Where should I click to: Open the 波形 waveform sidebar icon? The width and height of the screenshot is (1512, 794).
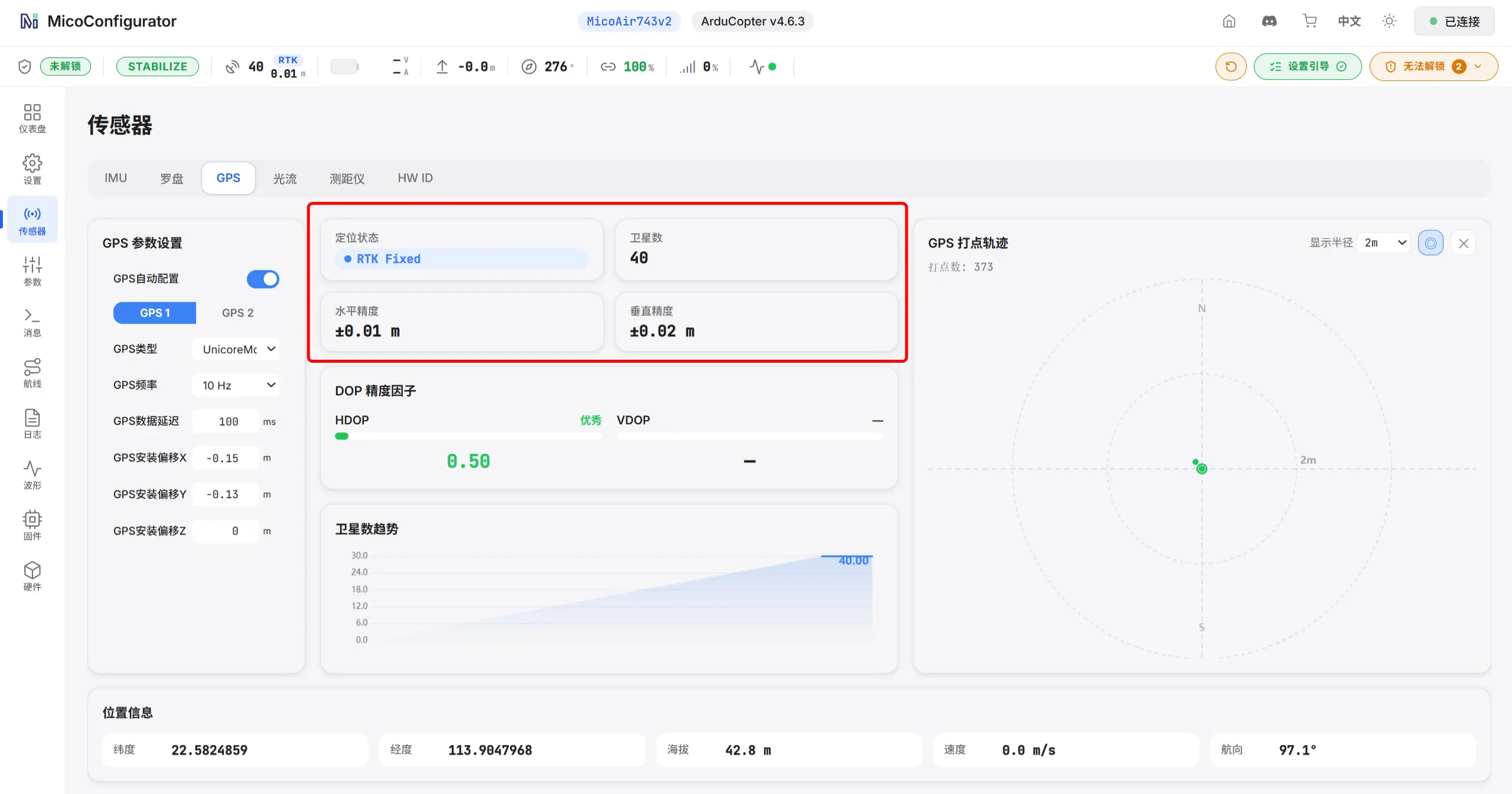32,474
